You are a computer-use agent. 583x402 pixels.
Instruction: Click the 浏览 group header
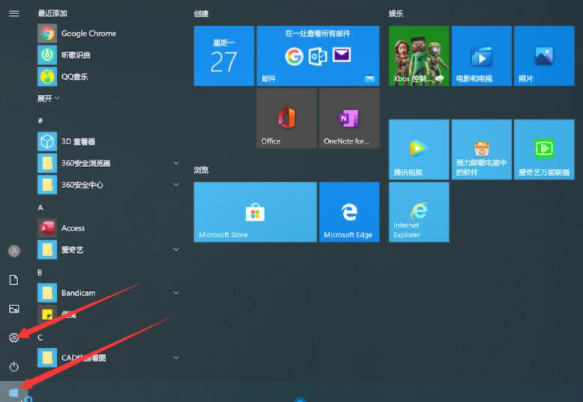201,170
